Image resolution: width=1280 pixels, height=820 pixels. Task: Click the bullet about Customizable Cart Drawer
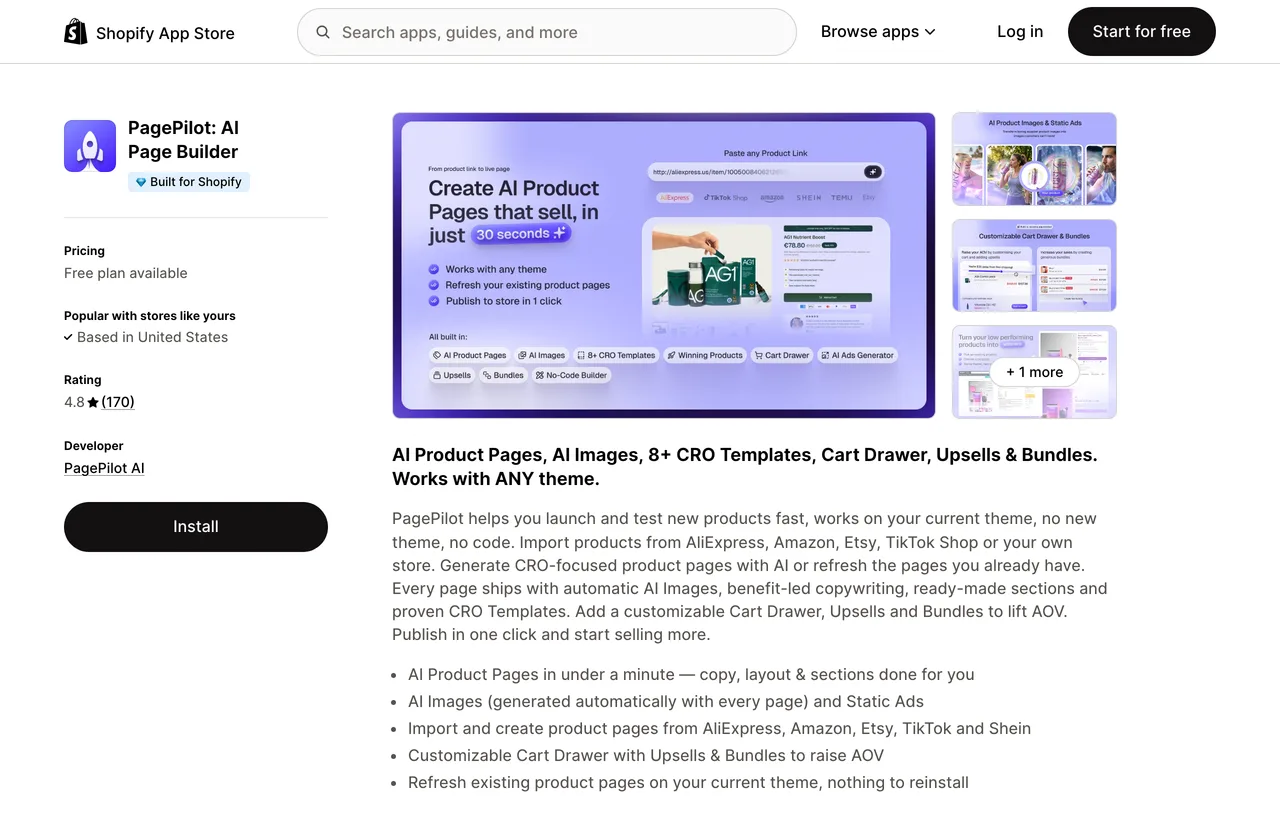coord(646,755)
